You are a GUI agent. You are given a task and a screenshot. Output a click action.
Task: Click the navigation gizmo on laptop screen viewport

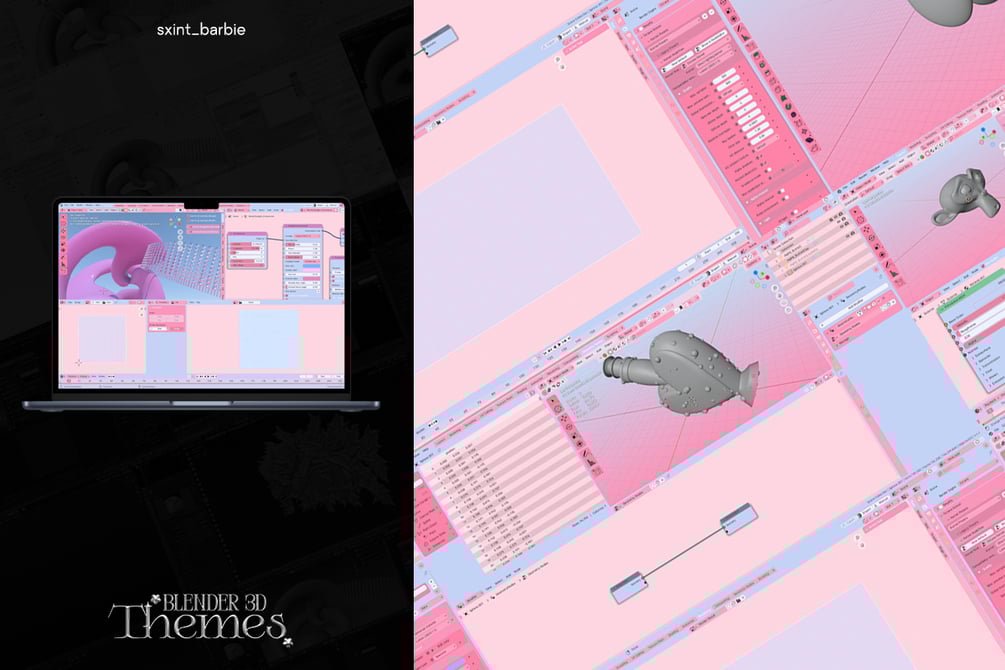(174, 222)
